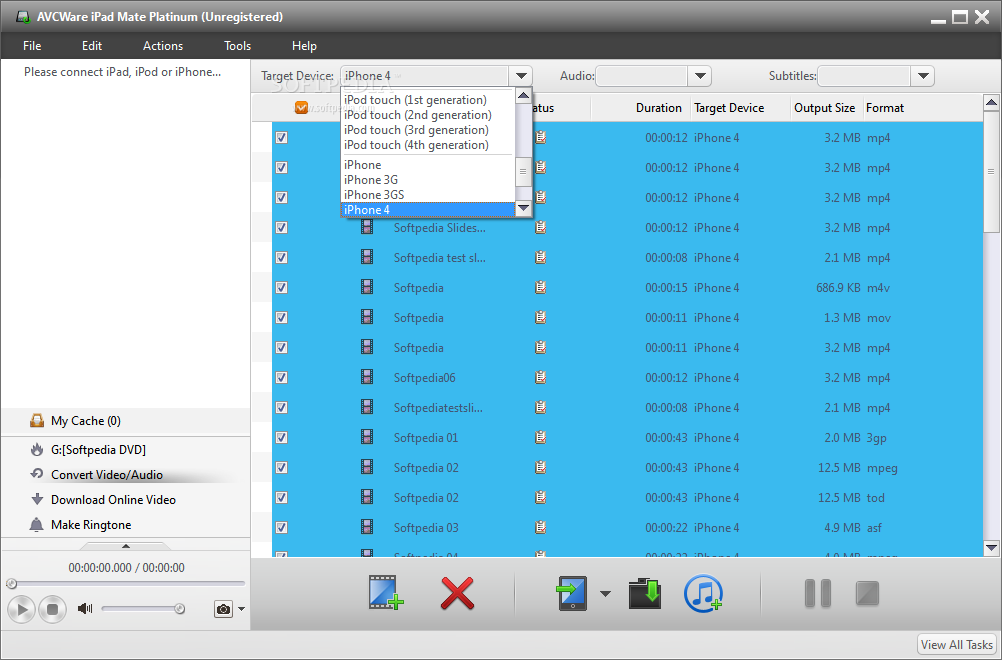
Task: Uncheck the Softpedia 01 row checkbox
Action: [x=281, y=438]
